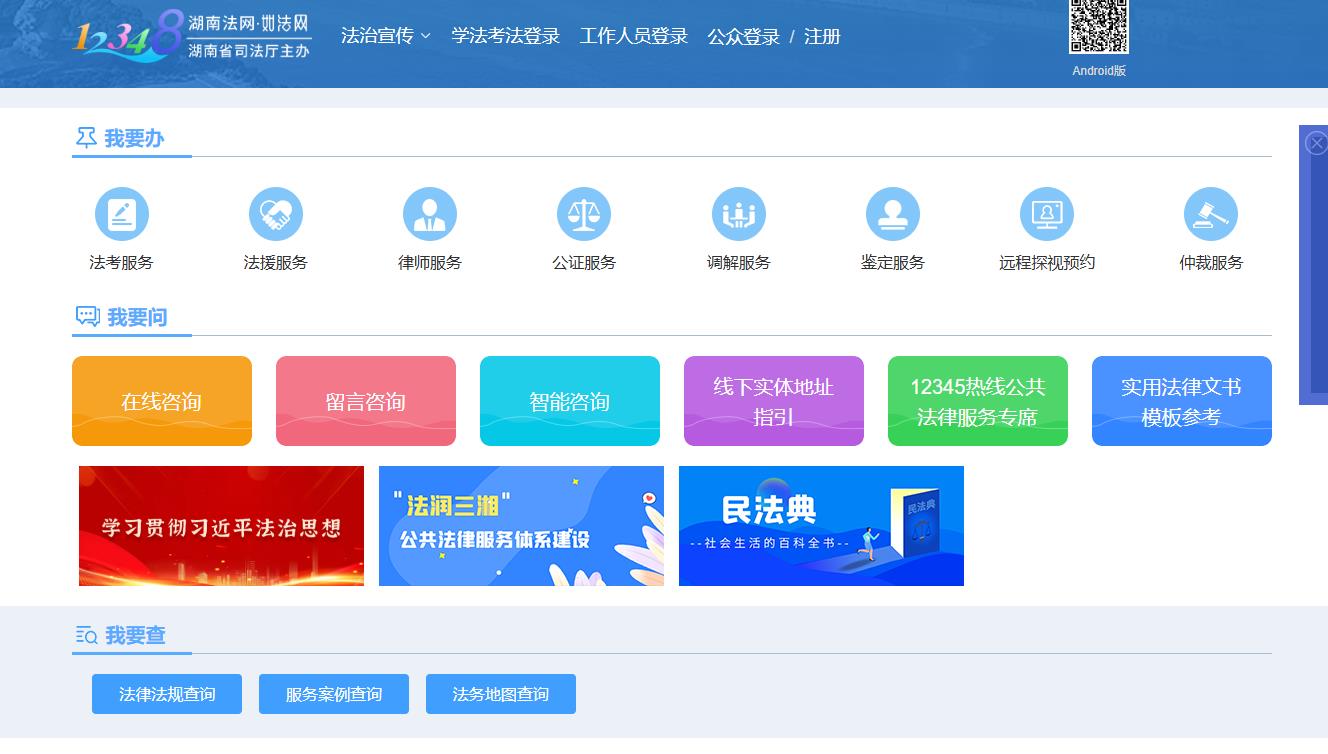Open 学法考法登录 in the top navigation
This screenshot has height=754, width=1328.
[x=505, y=37]
